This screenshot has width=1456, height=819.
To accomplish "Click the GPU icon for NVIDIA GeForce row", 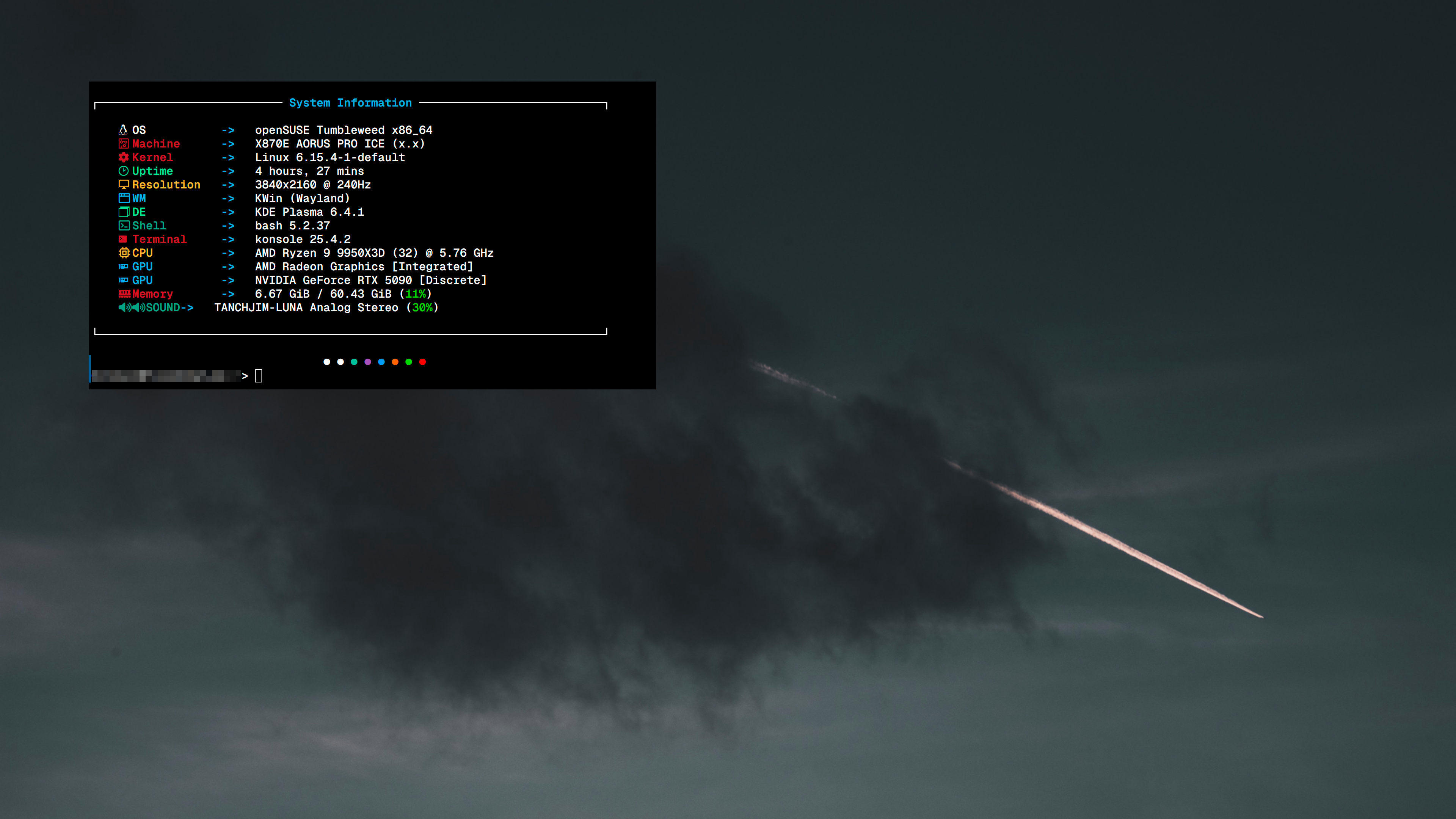I will coord(123,280).
